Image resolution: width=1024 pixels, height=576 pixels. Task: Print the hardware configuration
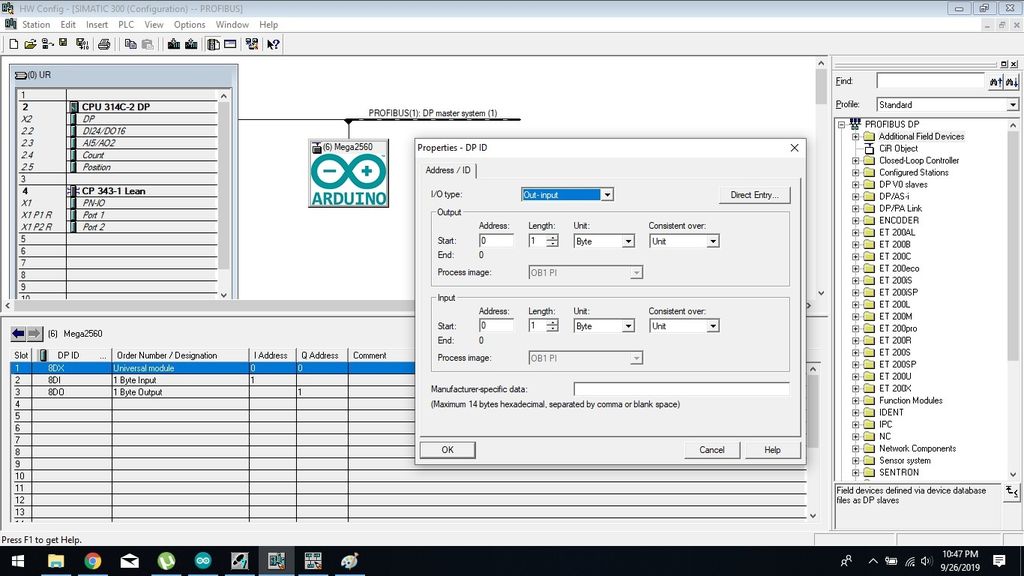pos(104,44)
